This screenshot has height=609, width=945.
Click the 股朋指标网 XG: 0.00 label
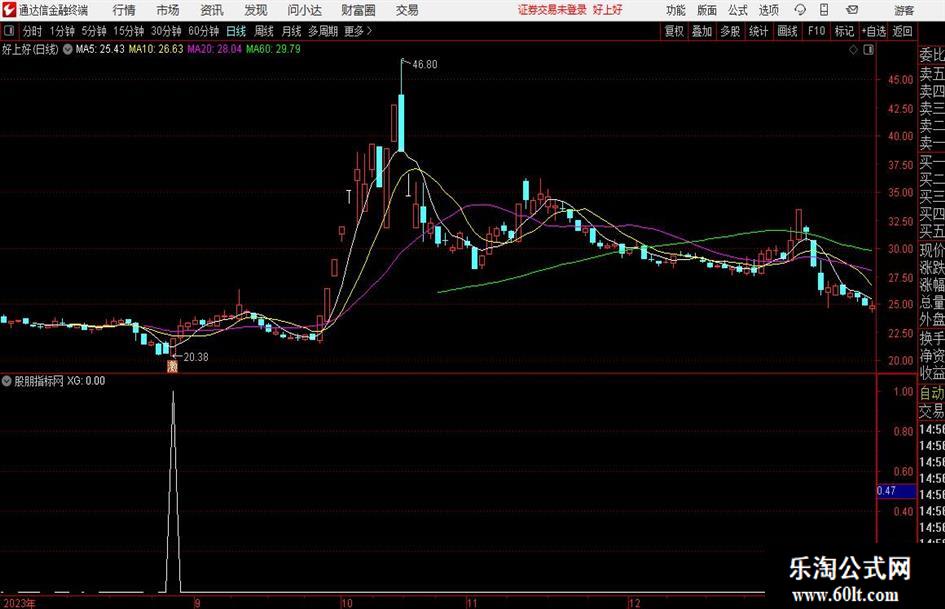pos(60,381)
